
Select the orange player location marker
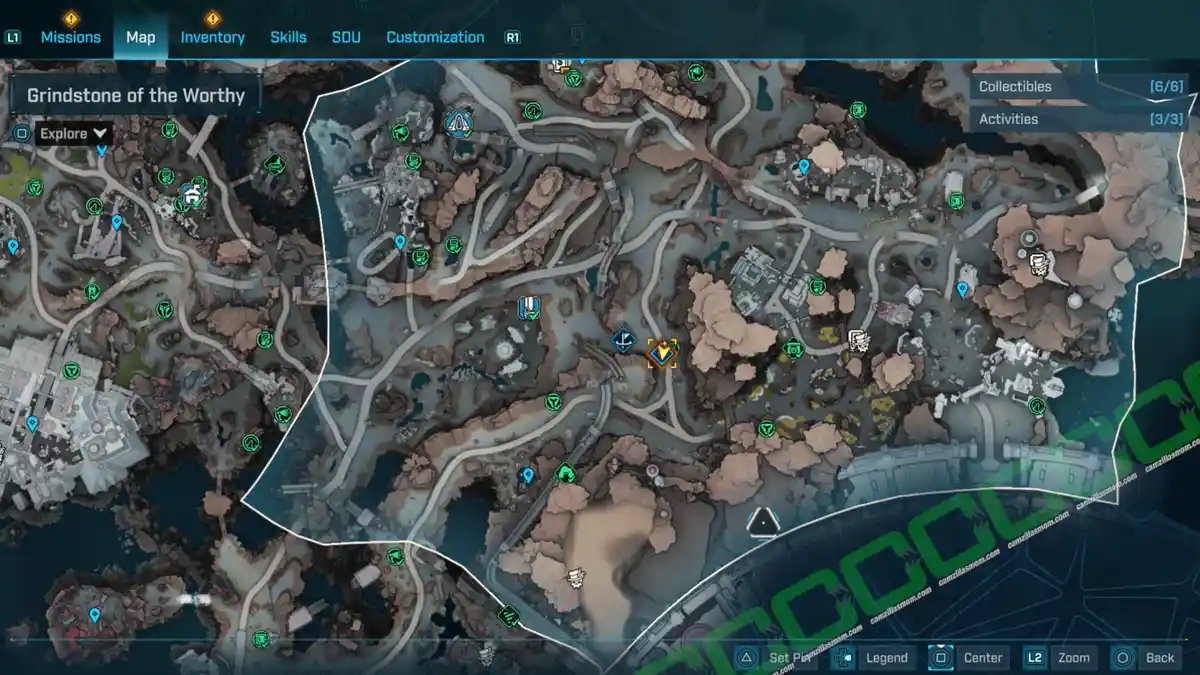(x=662, y=353)
